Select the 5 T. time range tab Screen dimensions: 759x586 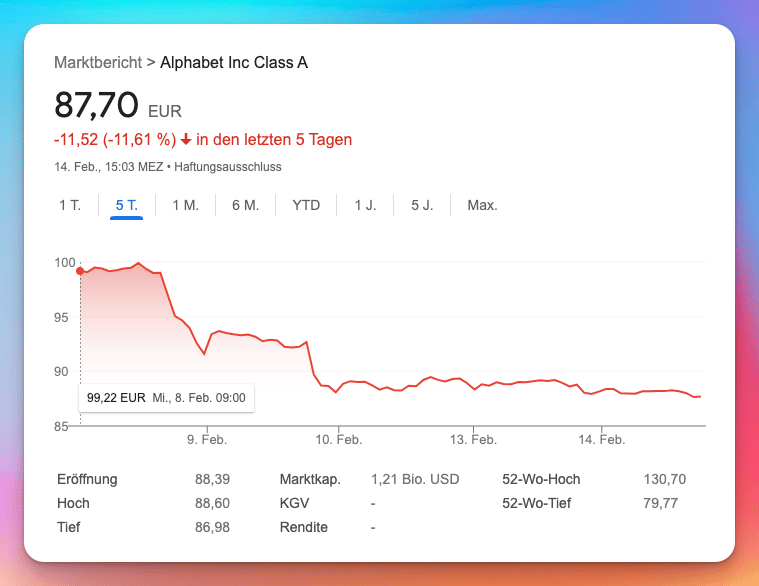[126, 205]
